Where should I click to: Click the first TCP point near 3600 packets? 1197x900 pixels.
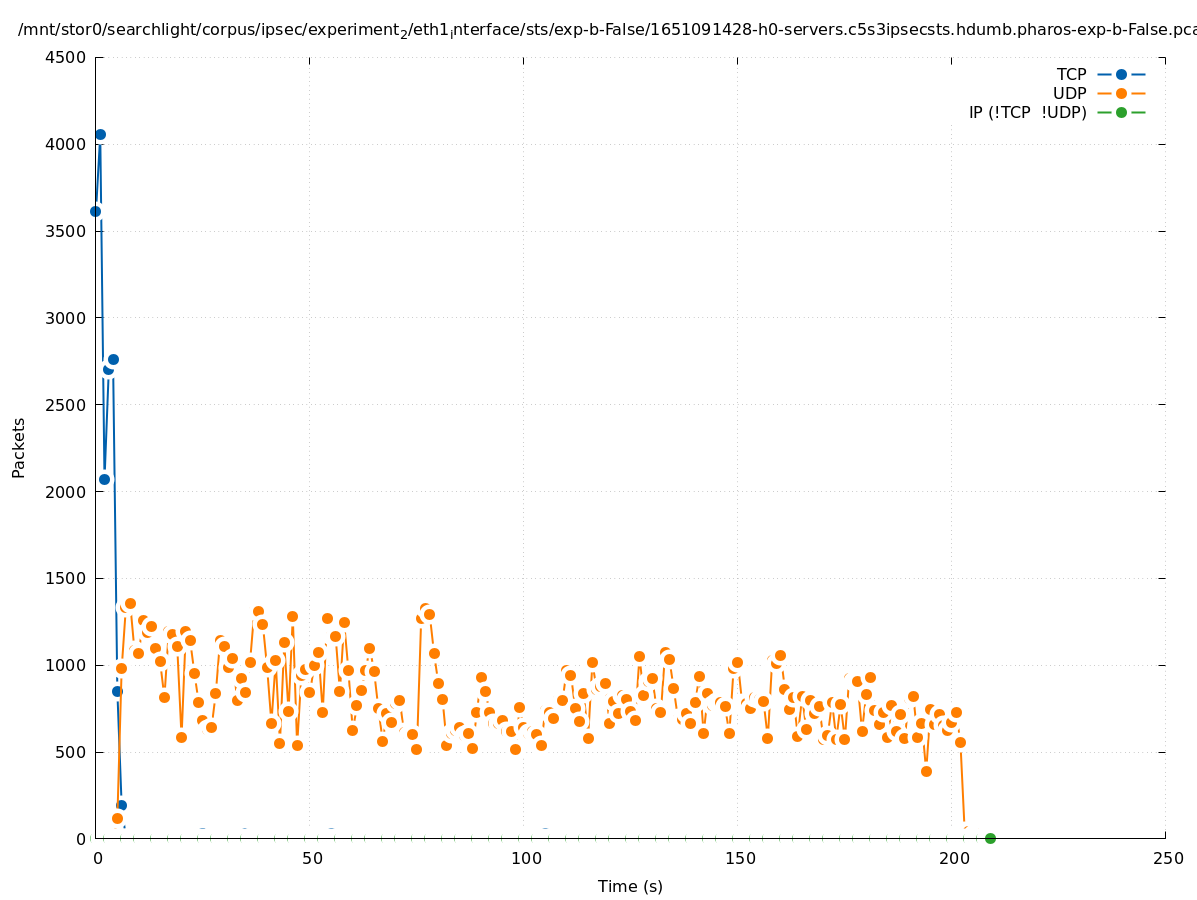point(96,211)
